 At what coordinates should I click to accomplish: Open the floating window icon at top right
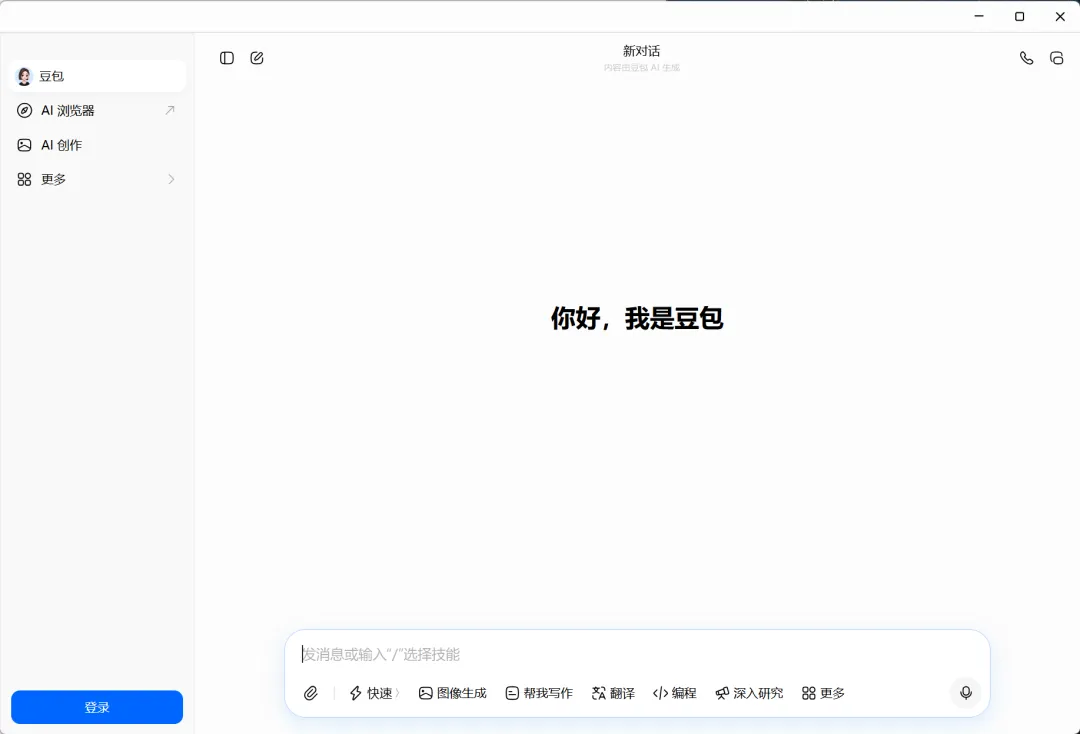1057,58
